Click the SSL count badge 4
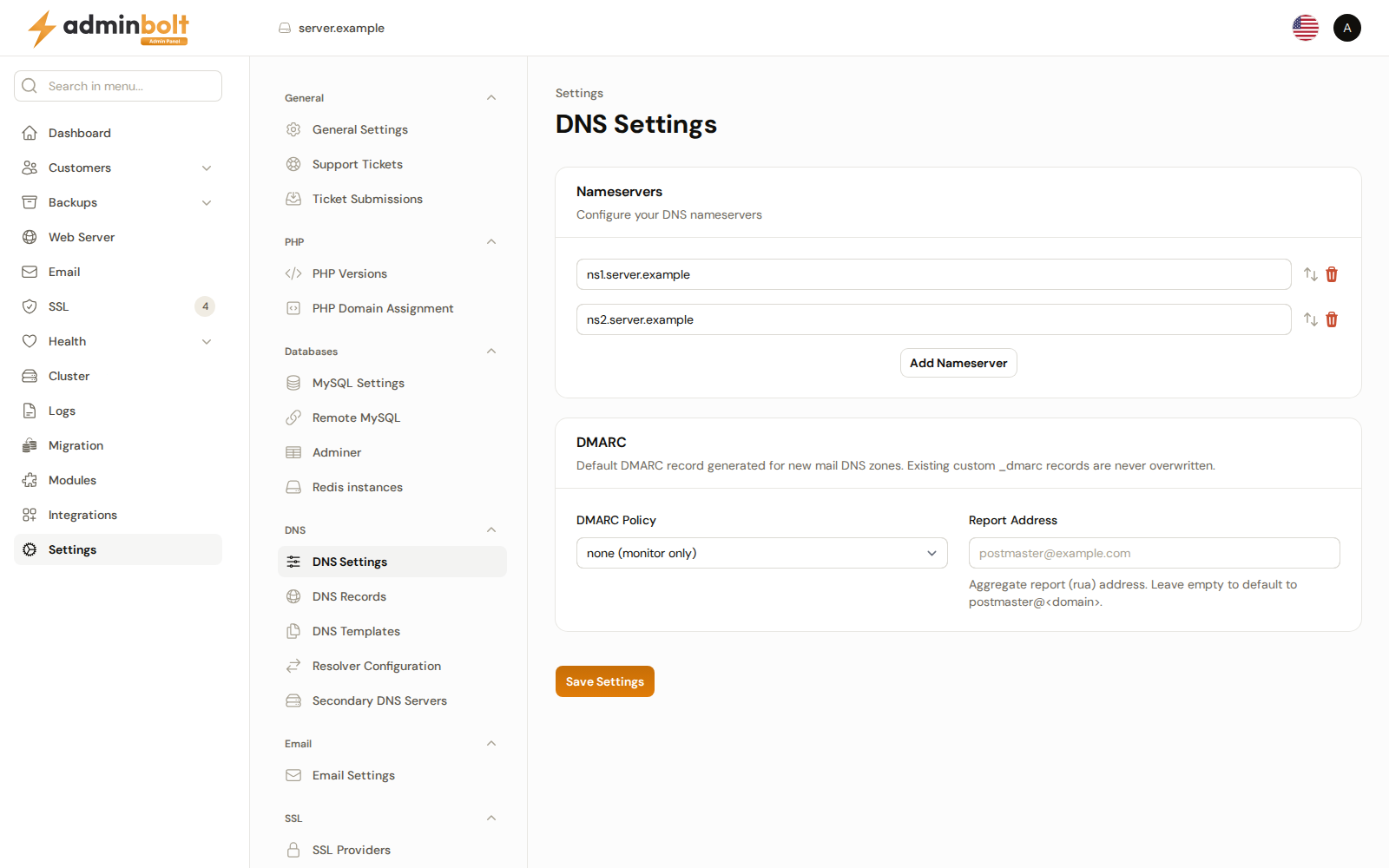Image resolution: width=1389 pixels, height=868 pixels. pos(205,306)
